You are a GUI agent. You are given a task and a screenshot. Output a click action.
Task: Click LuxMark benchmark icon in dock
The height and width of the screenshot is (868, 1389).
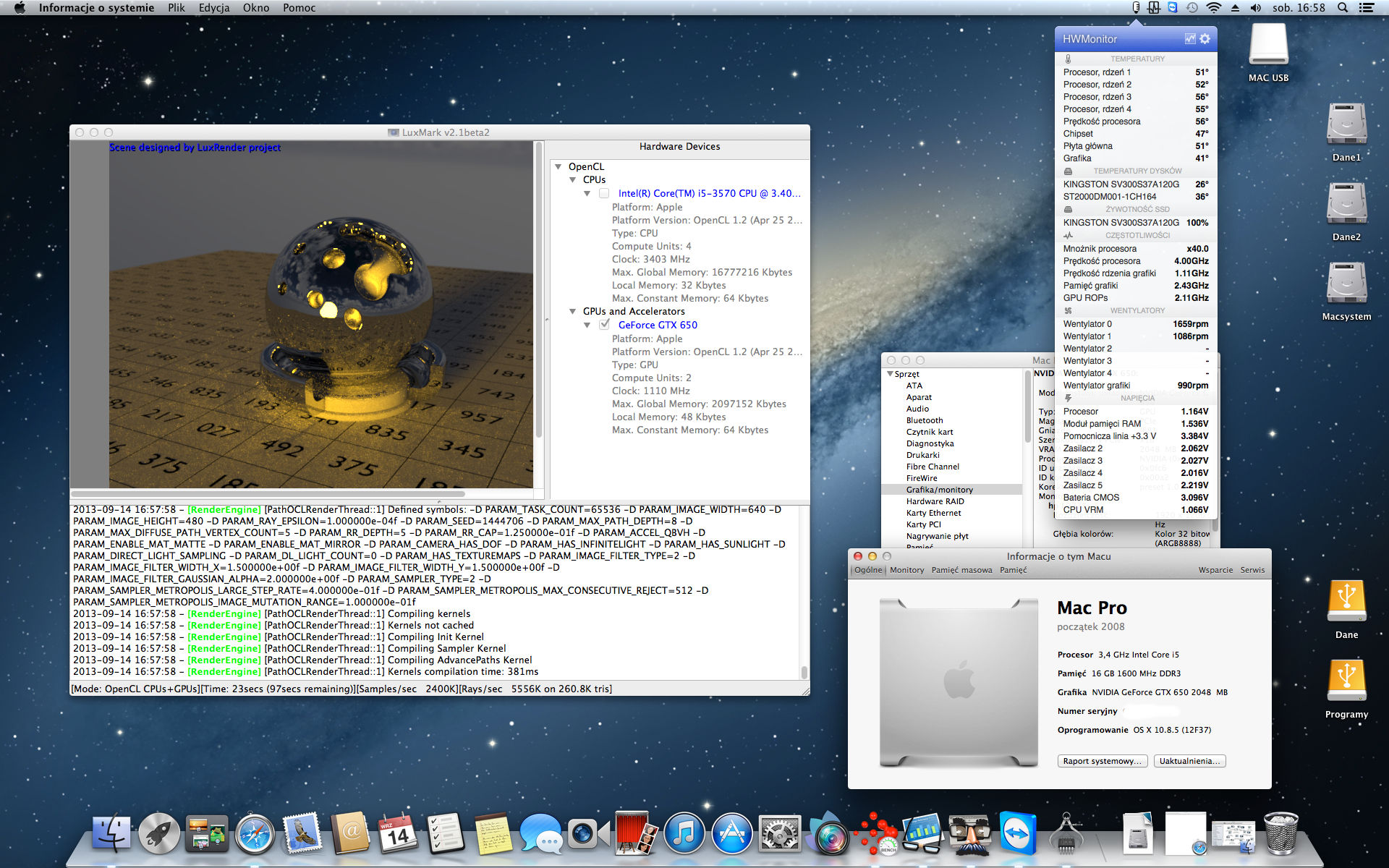(x=875, y=834)
